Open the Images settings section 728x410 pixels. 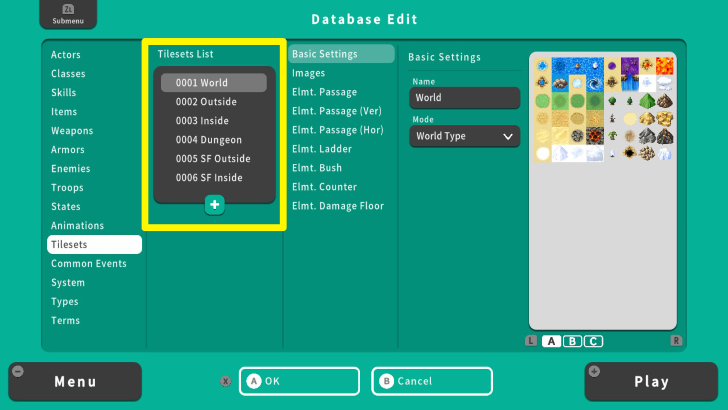[308, 73]
